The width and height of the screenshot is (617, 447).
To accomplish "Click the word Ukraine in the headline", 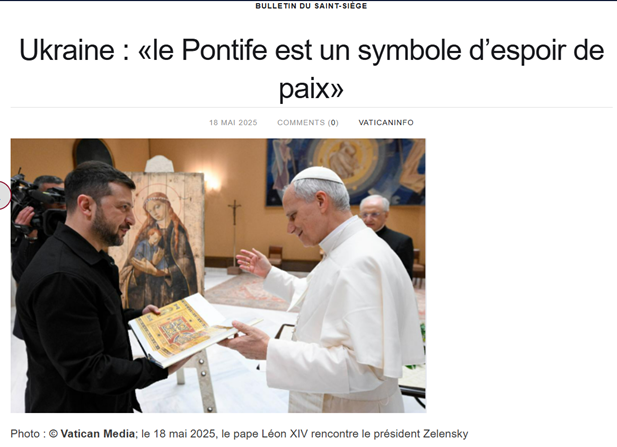I will [x=67, y=50].
